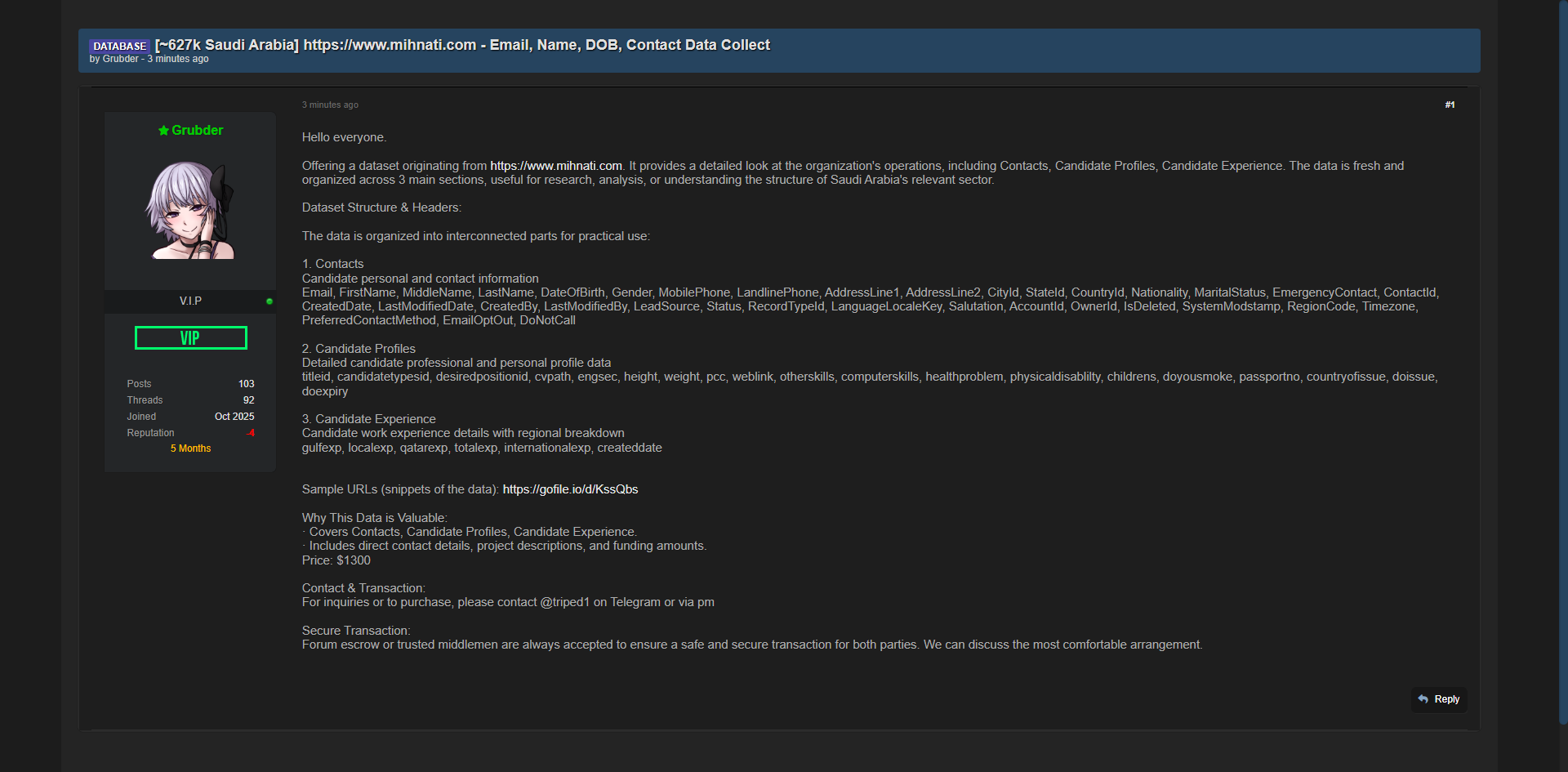Click the thread title text
1568x772 pixels.
[x=462, y=45]
